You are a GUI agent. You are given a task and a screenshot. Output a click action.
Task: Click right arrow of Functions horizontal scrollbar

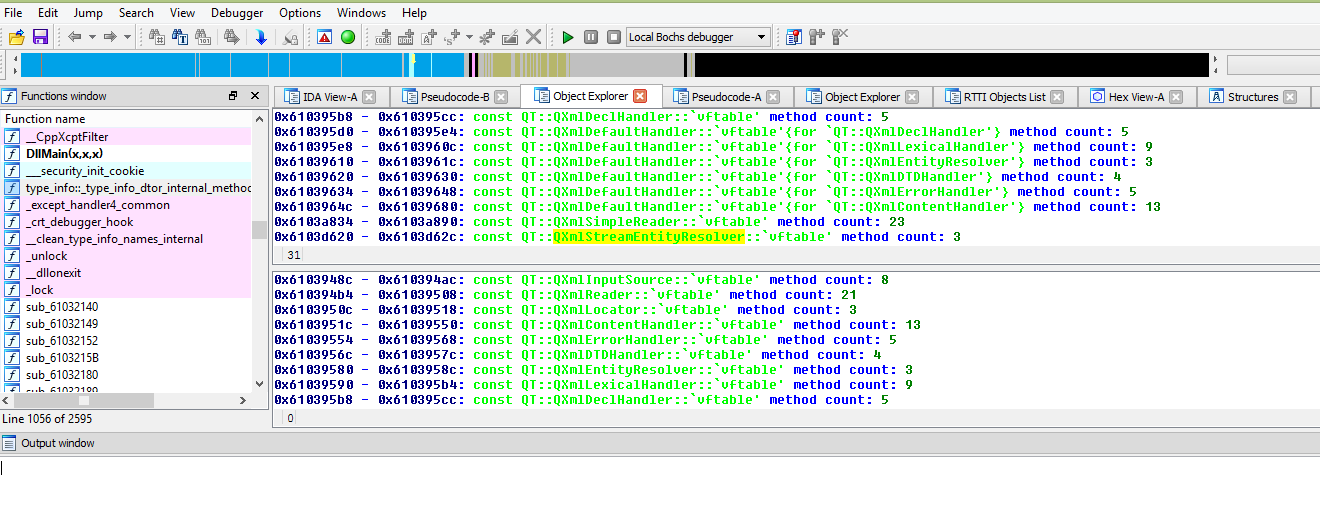[x=242, y=400]
